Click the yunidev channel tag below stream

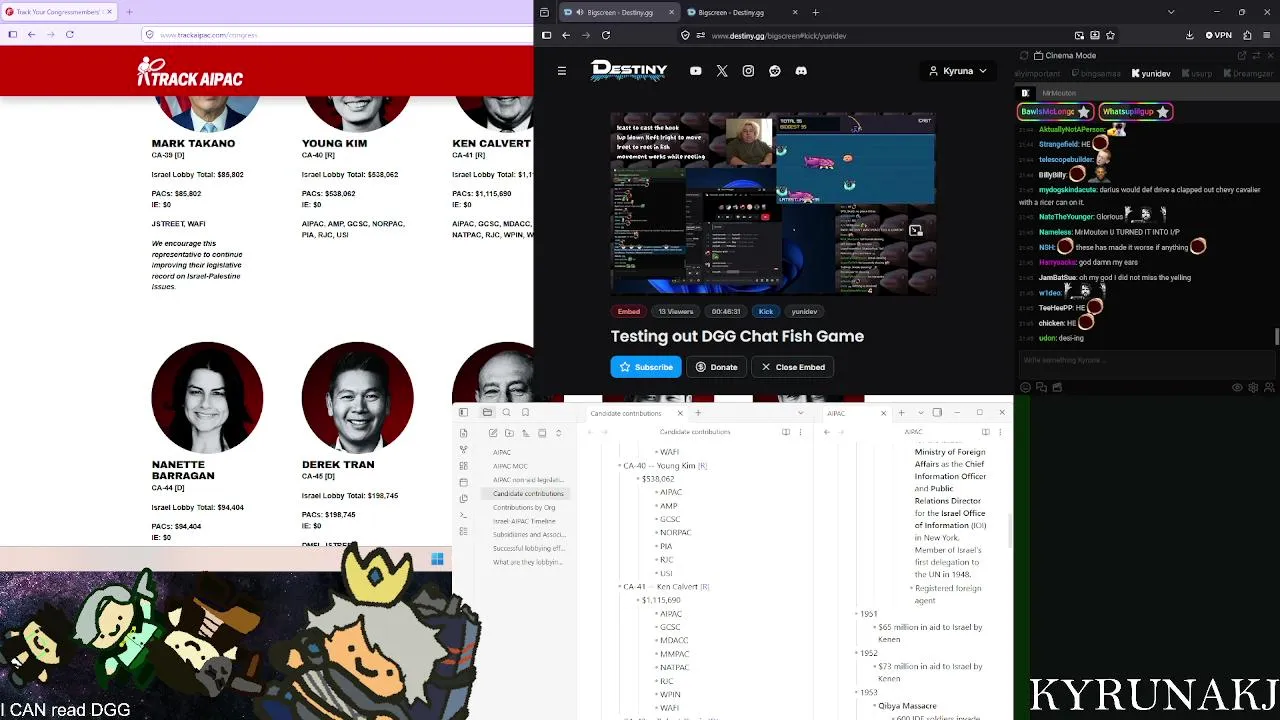[804, 311]
